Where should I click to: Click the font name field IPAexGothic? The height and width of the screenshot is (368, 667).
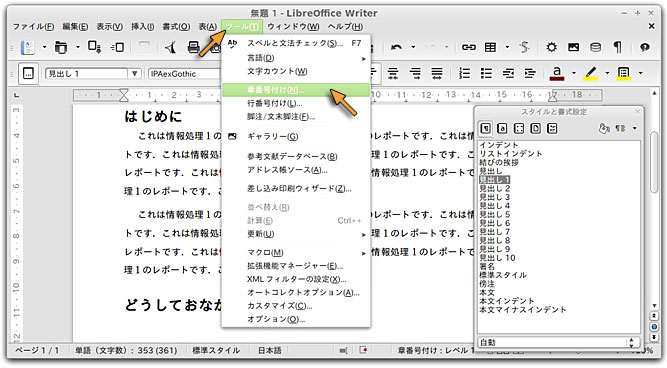(x=184, y=74)
